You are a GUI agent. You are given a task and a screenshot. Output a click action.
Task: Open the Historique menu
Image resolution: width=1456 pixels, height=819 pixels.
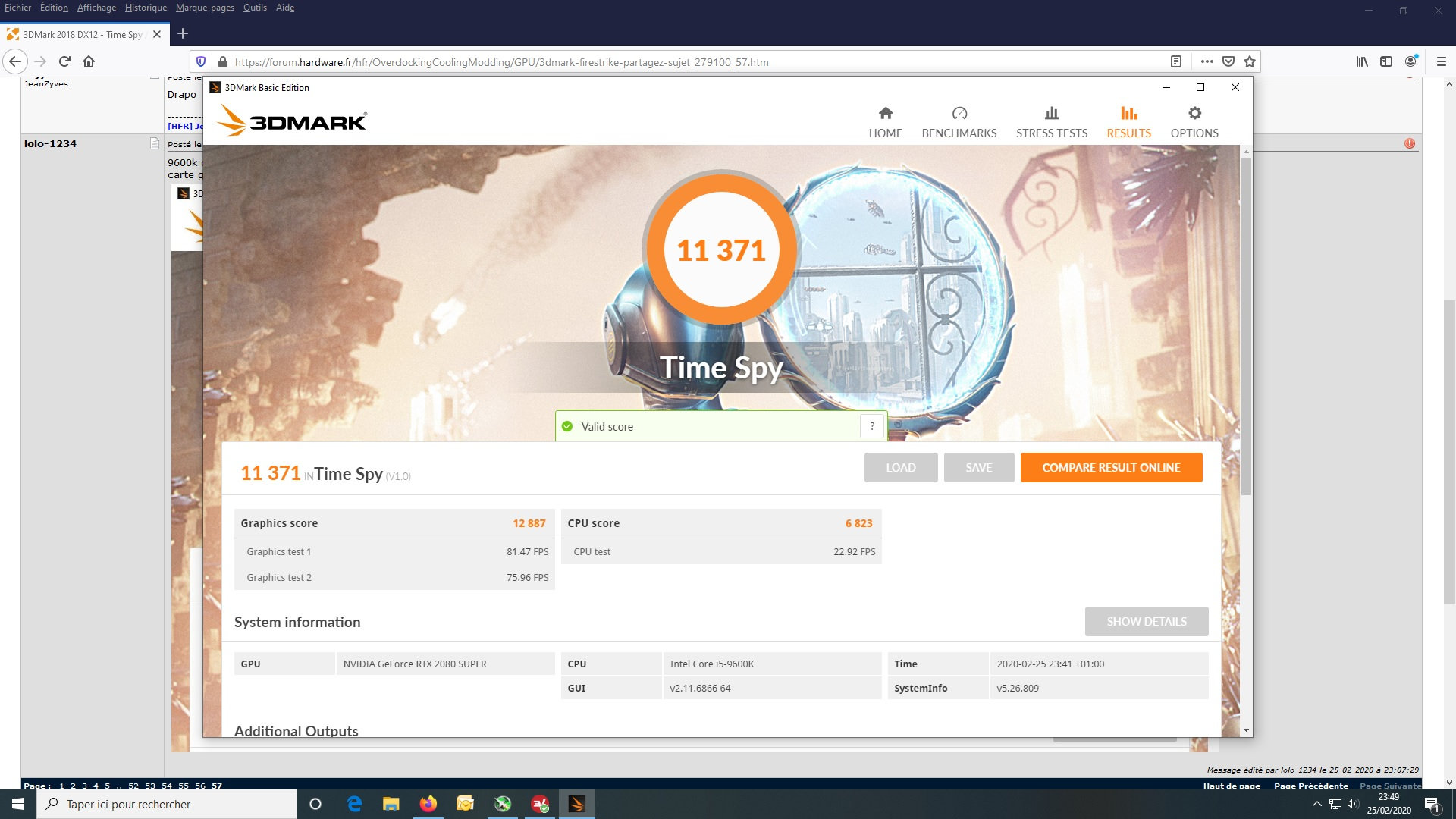146,8
